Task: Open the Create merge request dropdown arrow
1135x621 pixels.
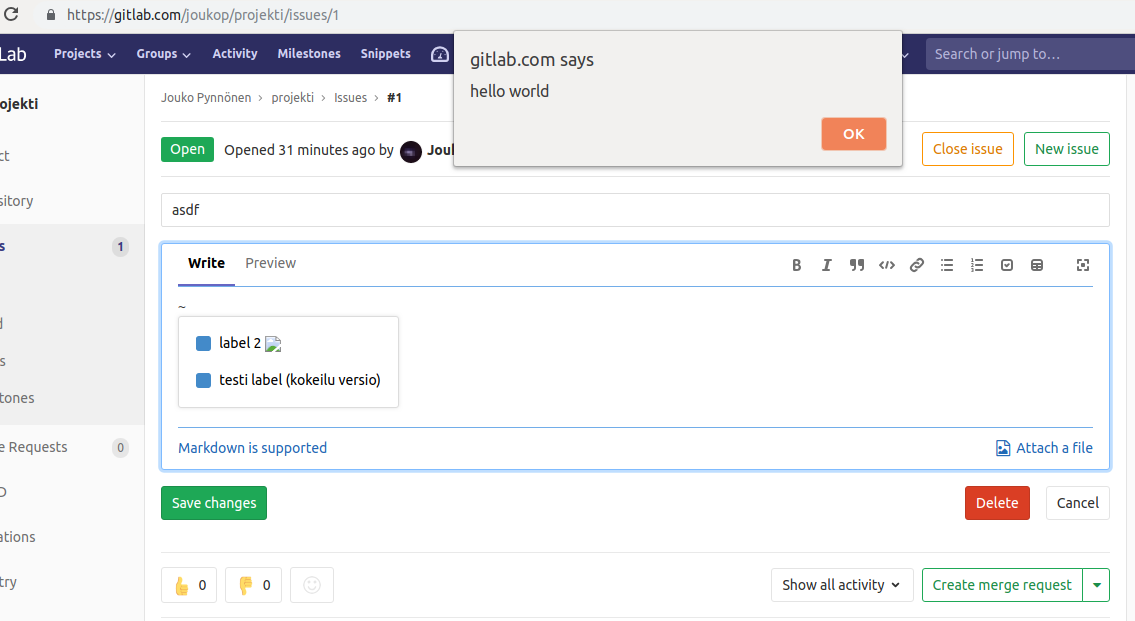Action: click(x=1099, y=585)
